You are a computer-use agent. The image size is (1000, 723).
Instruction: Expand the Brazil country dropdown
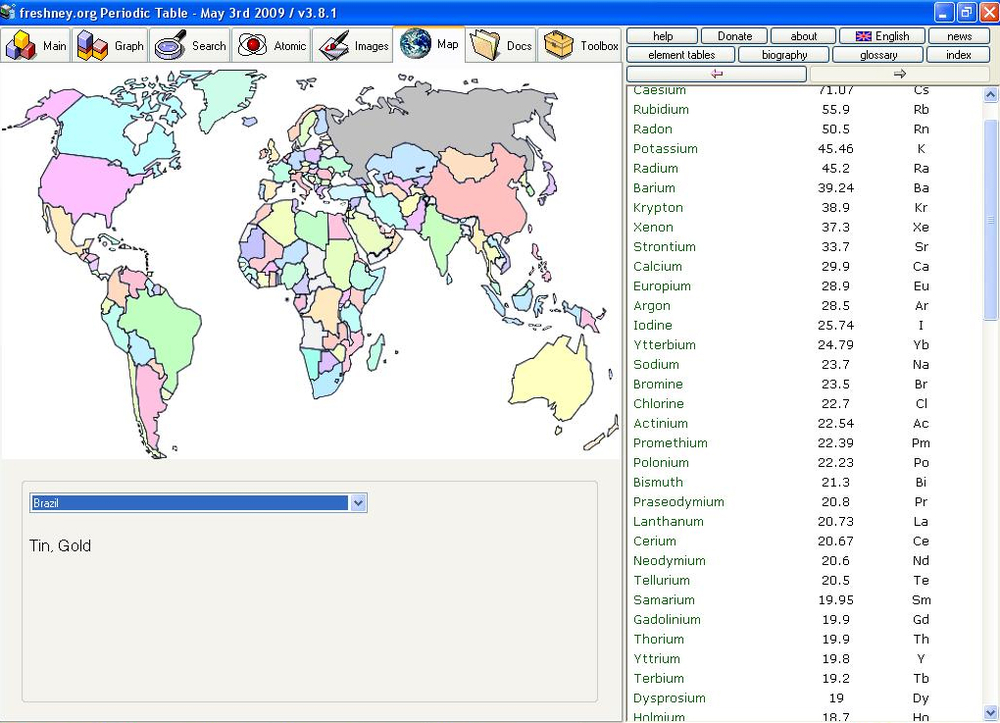coord(359,503)
